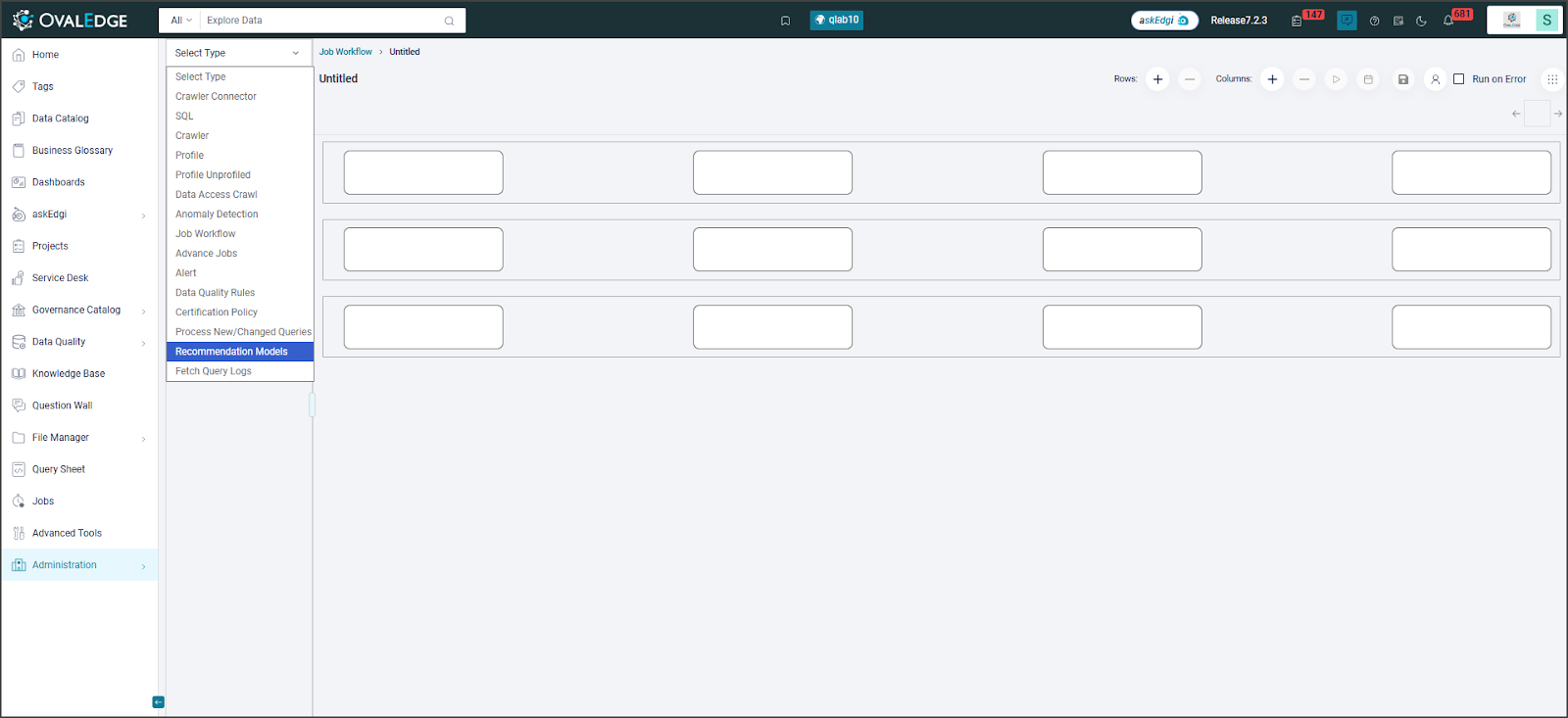Viewport: 1568px width, 718px height.
Task: Open the All search filter dropdown
Action: coord(181,21)
